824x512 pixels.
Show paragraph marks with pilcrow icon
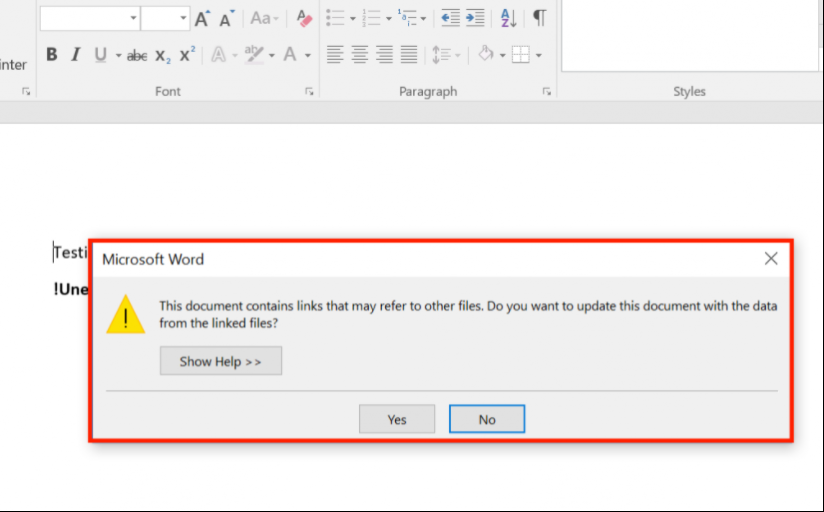coord(540,18)
